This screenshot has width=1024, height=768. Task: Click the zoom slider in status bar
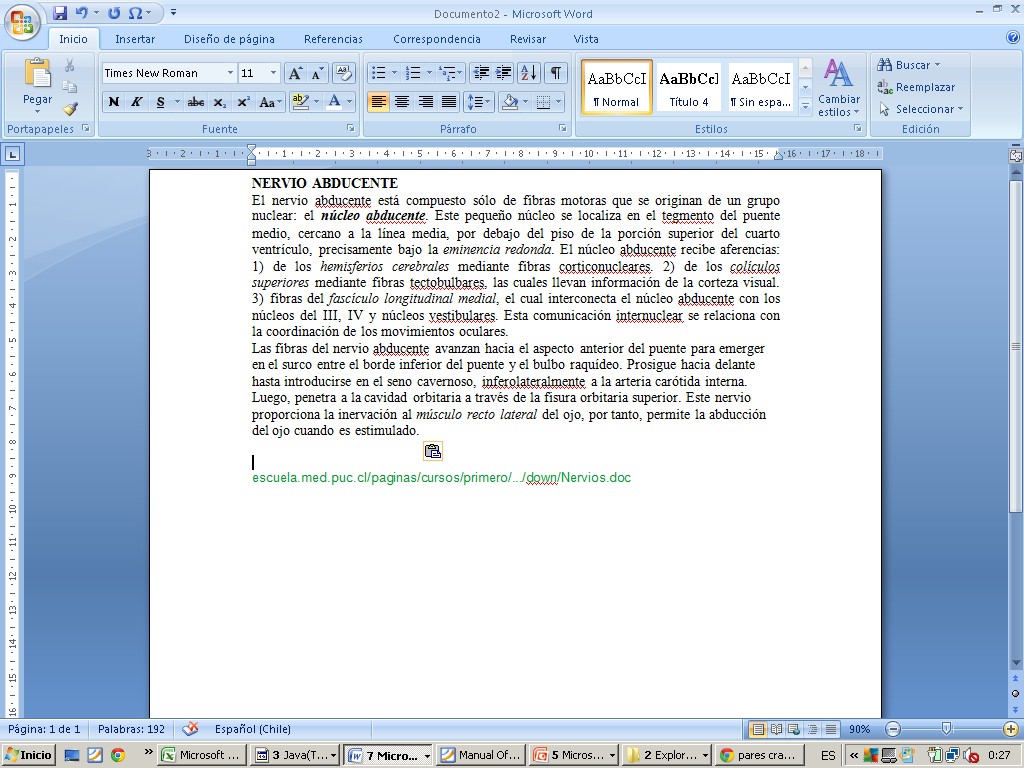point(945,729)
